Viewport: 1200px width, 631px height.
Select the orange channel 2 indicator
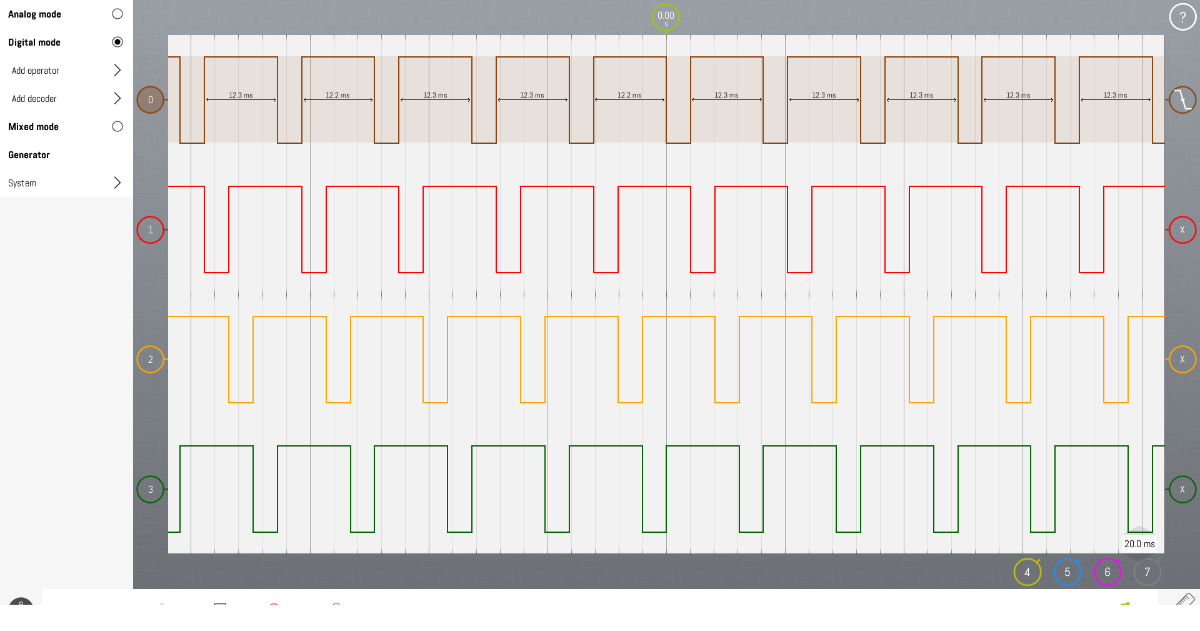(x=150, y=360)
